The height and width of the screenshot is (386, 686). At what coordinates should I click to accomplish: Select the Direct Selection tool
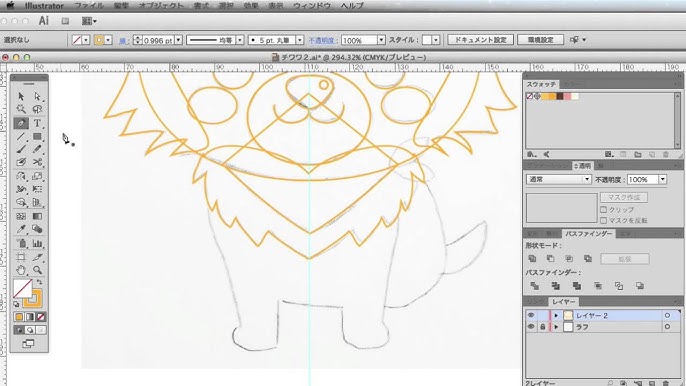tap(38, 96)
